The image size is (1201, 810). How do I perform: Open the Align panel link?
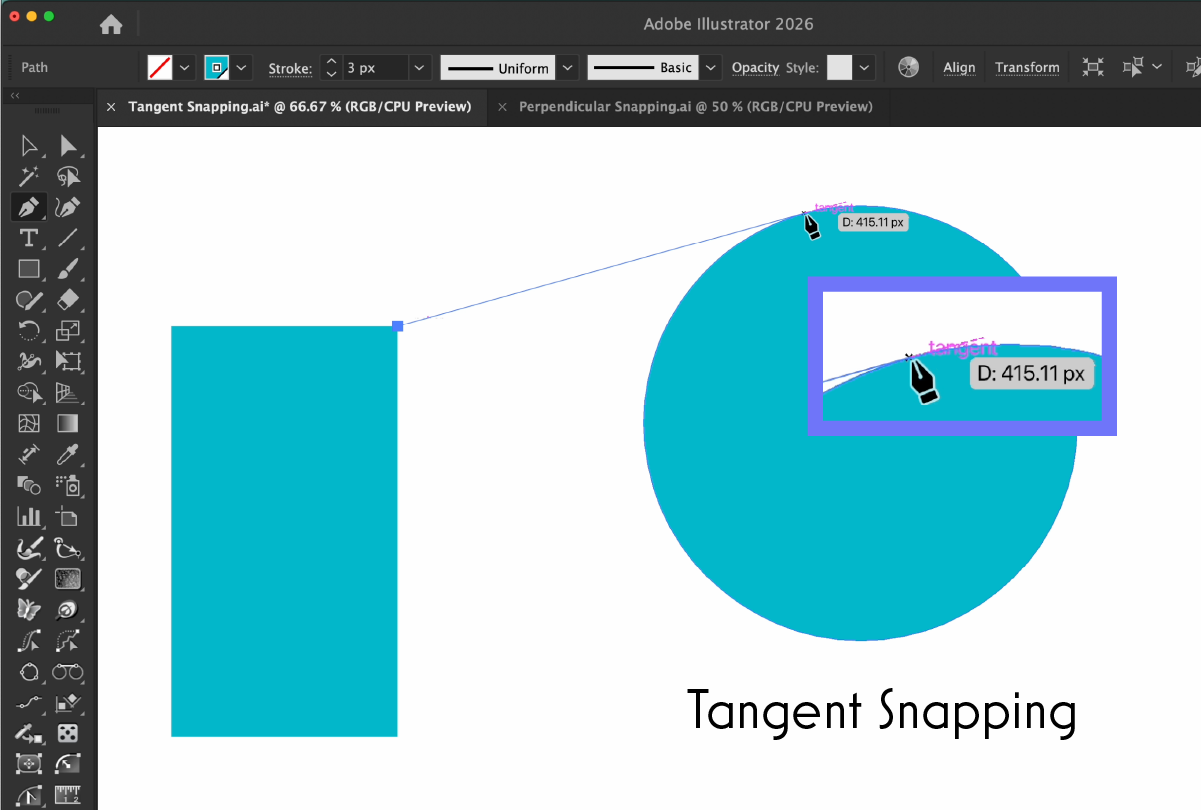[959, 67]
